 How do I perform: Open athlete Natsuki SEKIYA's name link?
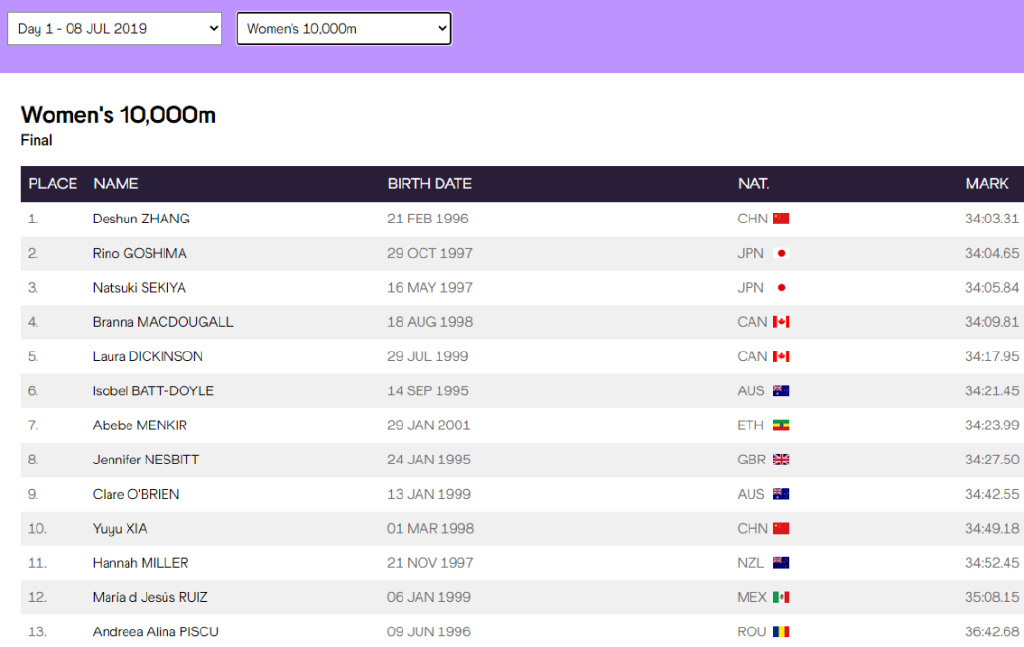(139, 288)
